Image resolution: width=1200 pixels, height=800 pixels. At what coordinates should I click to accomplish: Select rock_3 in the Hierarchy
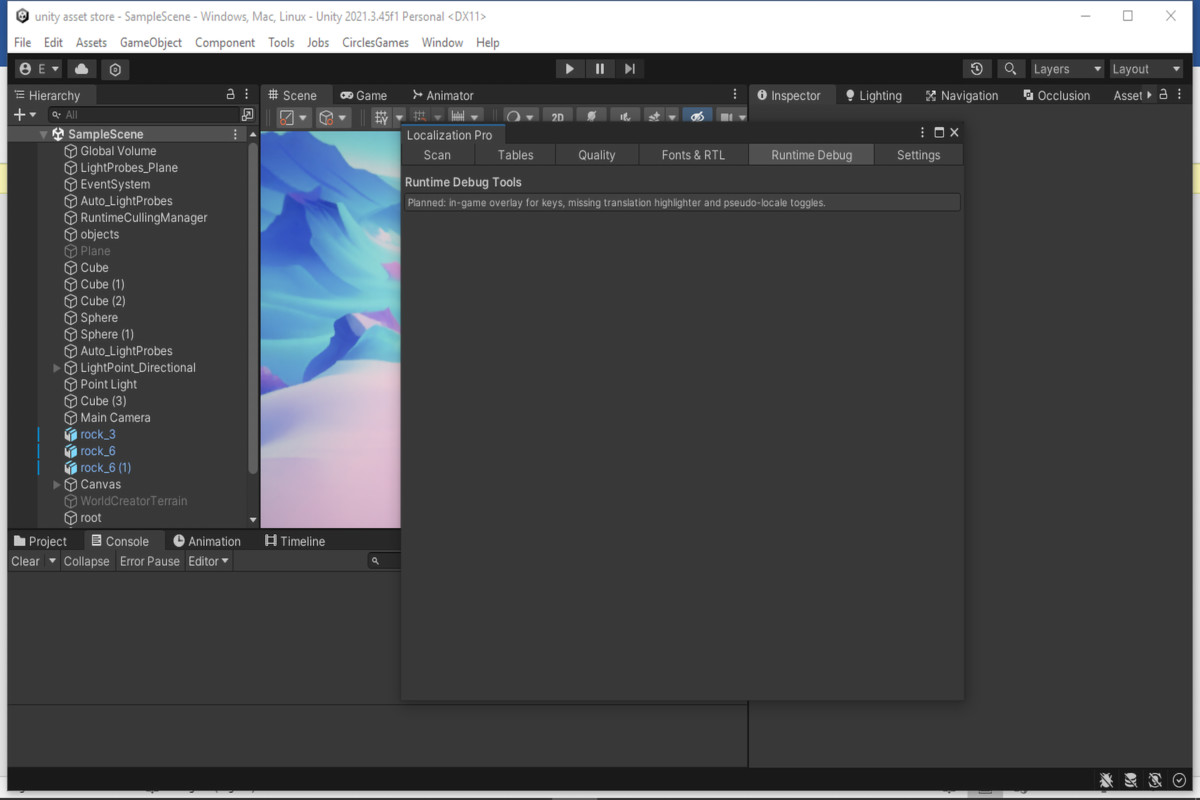coord(97,434)
